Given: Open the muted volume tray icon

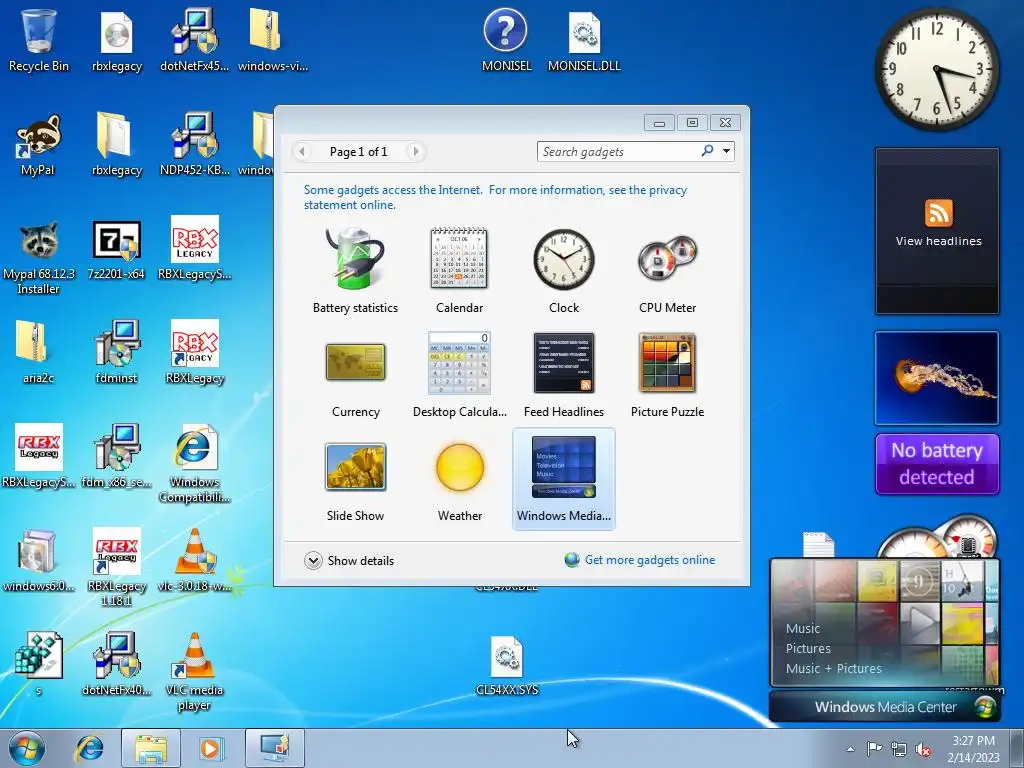Looking at the screenshot, I should click(923, 749).
